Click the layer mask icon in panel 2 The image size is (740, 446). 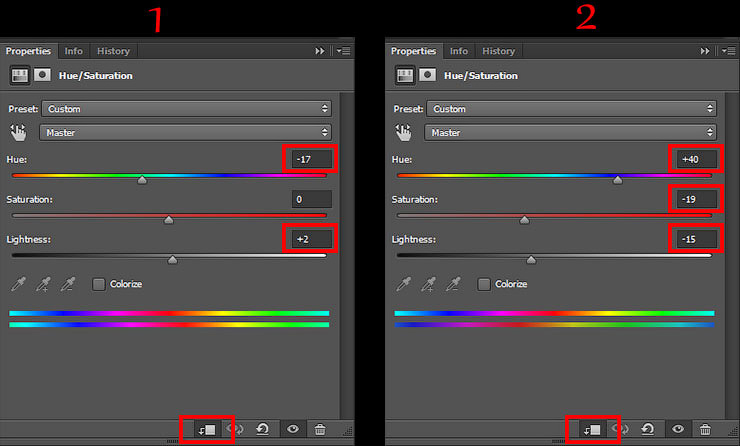click(x=428, y=75)
